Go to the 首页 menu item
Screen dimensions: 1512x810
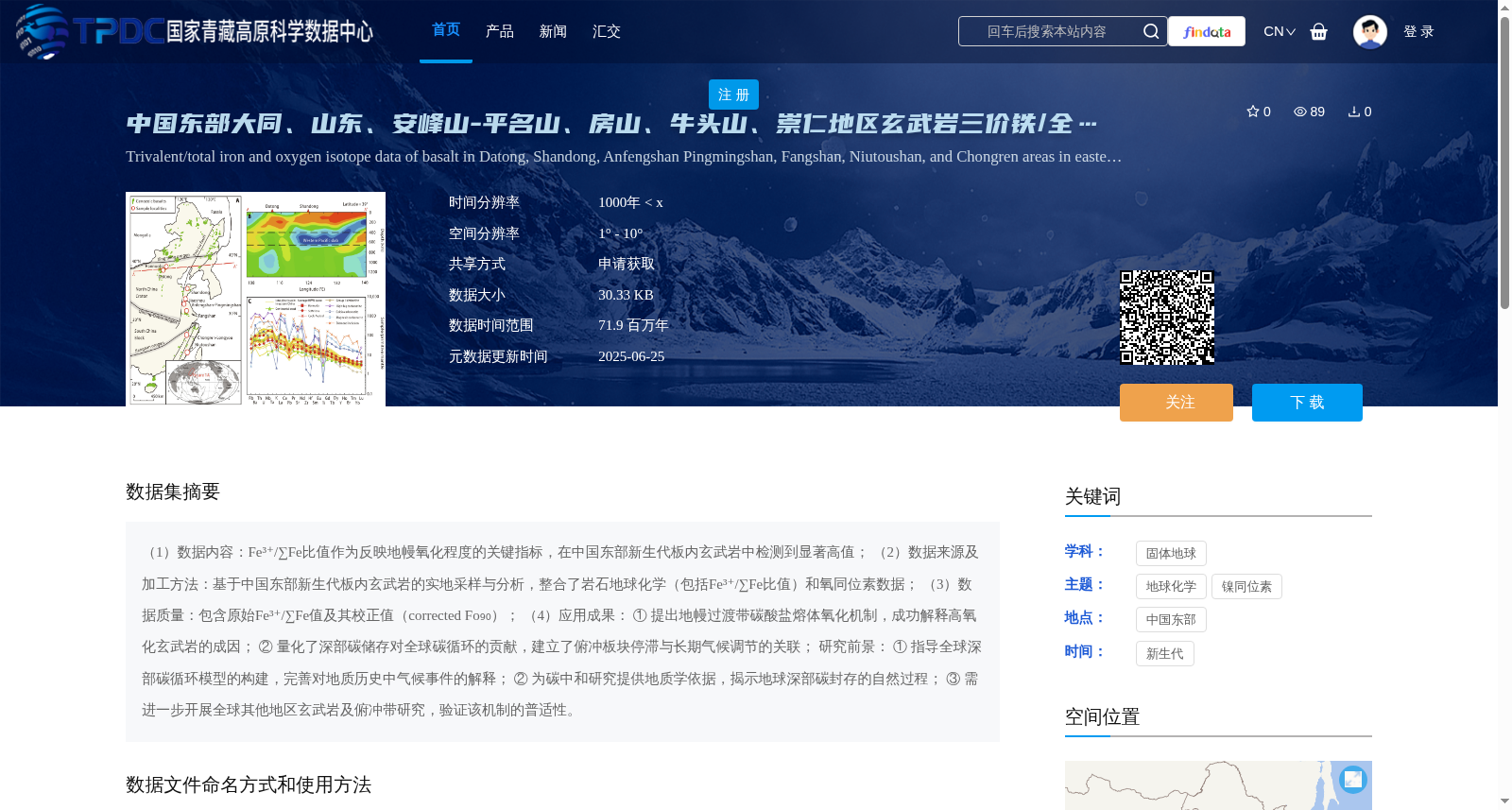[446, 30]
